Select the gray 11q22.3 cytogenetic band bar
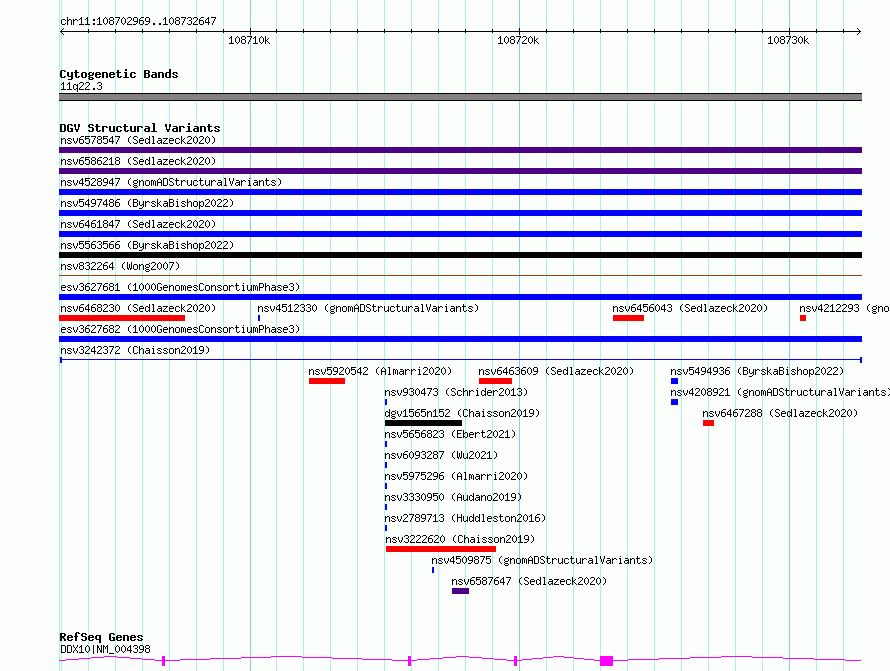The width and height of the screenshot is (890, 671). 460,97
